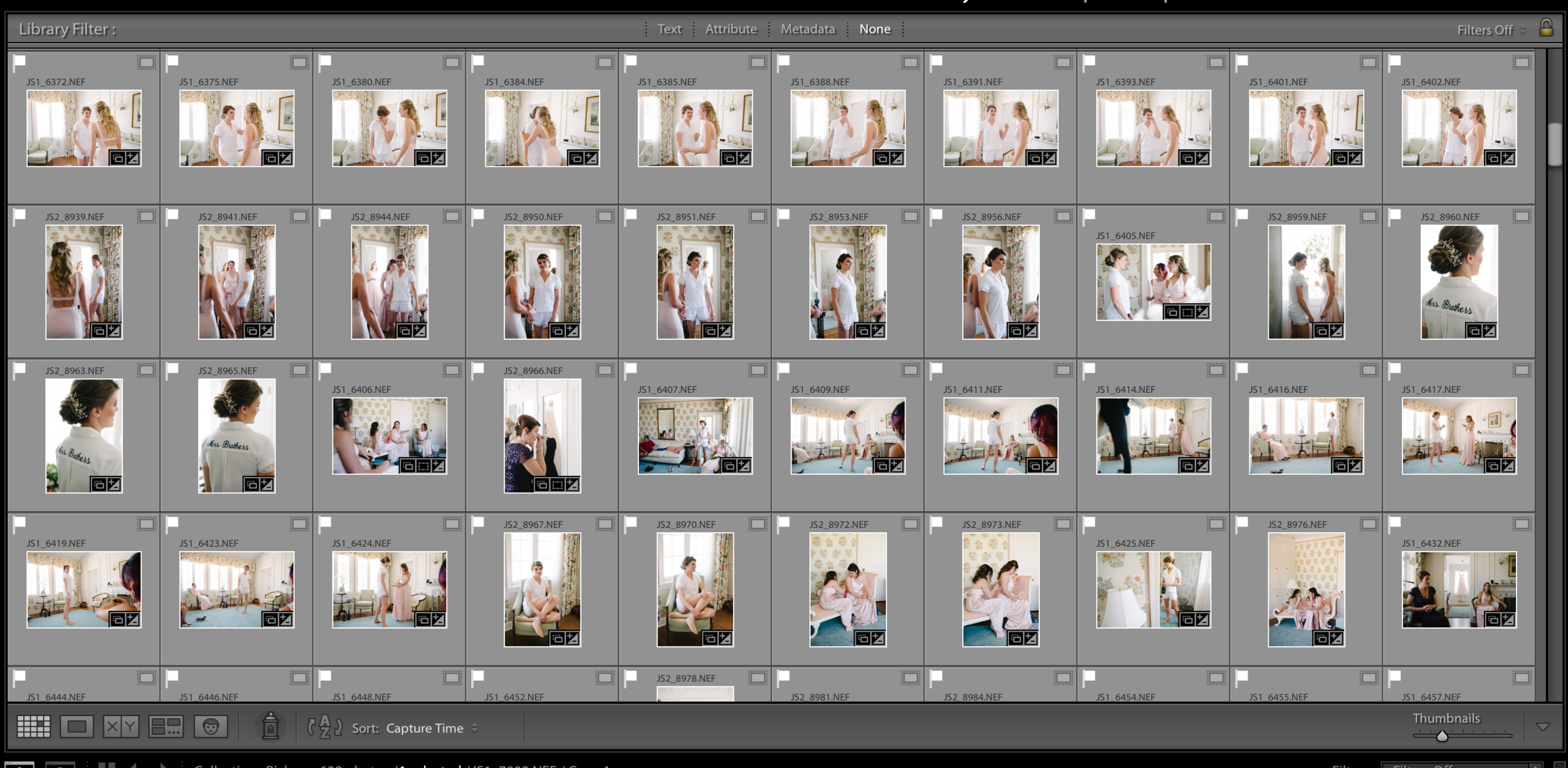The image size is (1568, 768).
Task: Click the Library Filter label
Action: pos(67,29)
